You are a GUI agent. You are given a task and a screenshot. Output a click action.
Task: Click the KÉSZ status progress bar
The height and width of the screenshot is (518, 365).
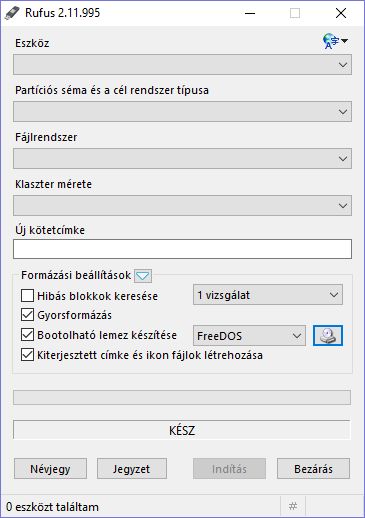pyautogui.click(x=182, y=430)
